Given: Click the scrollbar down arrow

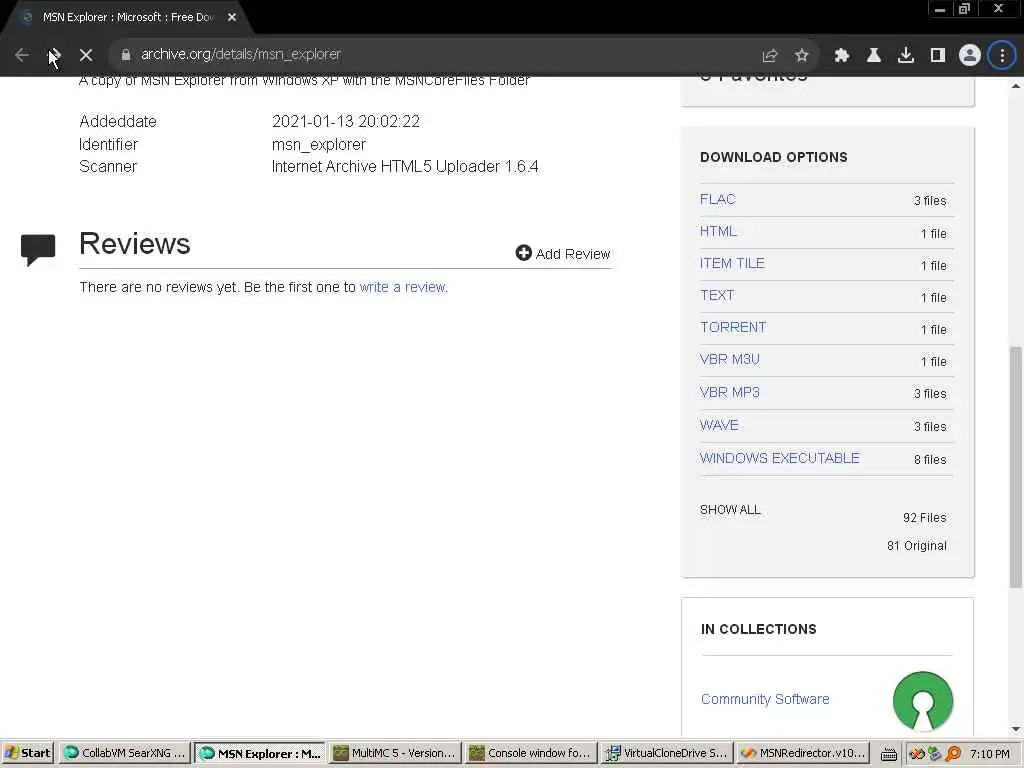Looking at the screenshot, I should click(x=1016, y=729).
